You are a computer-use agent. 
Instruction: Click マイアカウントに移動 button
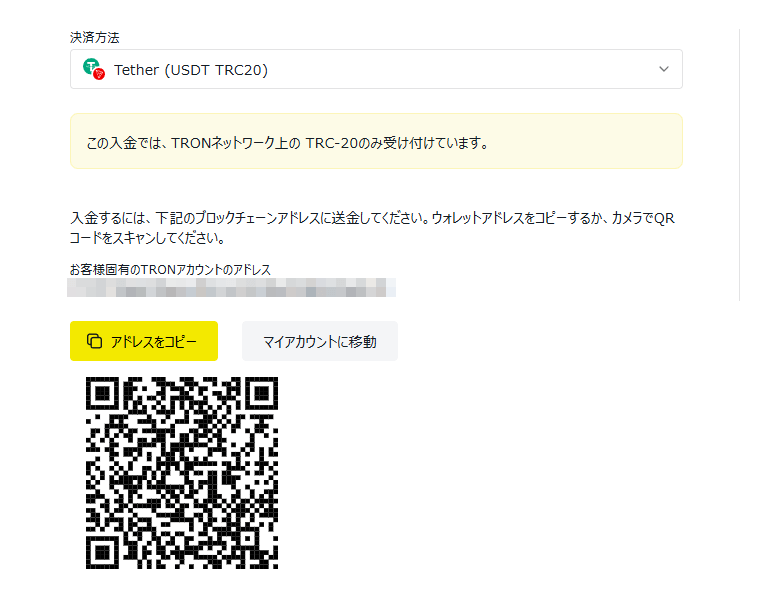coord(320,341)
